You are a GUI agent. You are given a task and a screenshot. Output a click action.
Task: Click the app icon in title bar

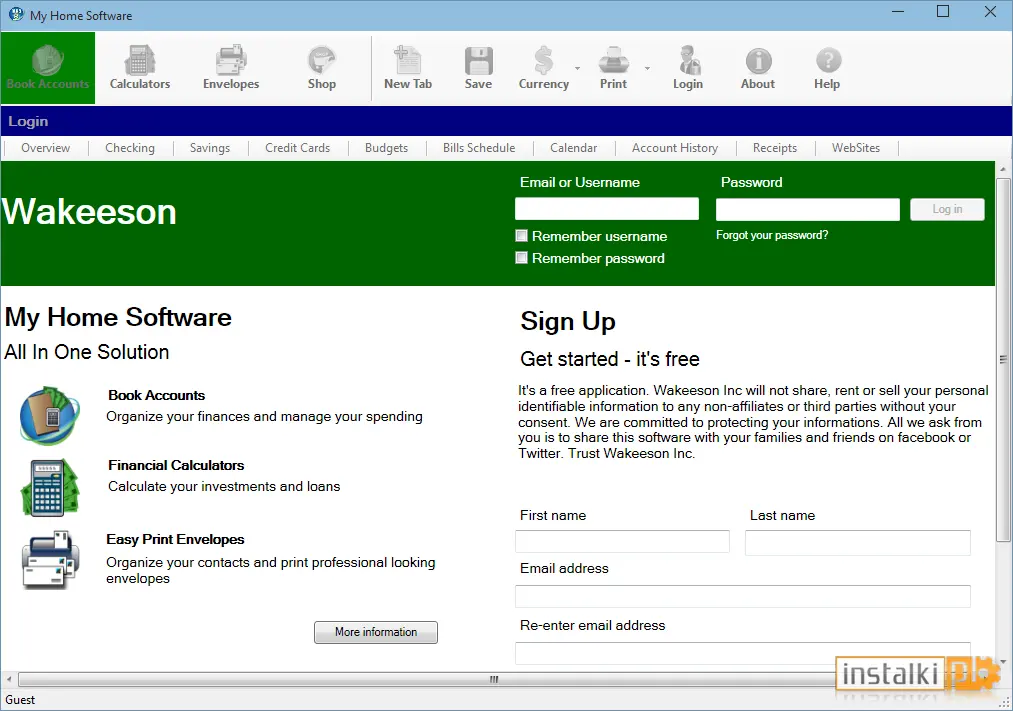(16, 14)
